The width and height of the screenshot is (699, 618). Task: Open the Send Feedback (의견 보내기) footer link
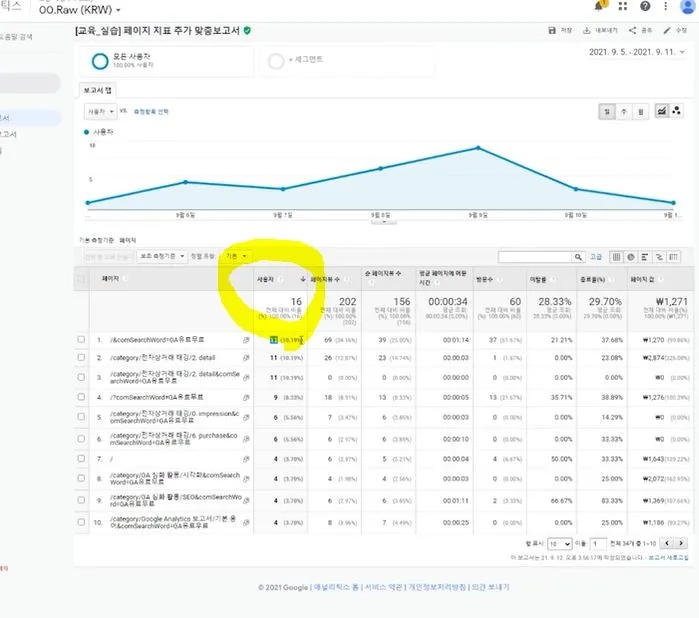[490, 587]
